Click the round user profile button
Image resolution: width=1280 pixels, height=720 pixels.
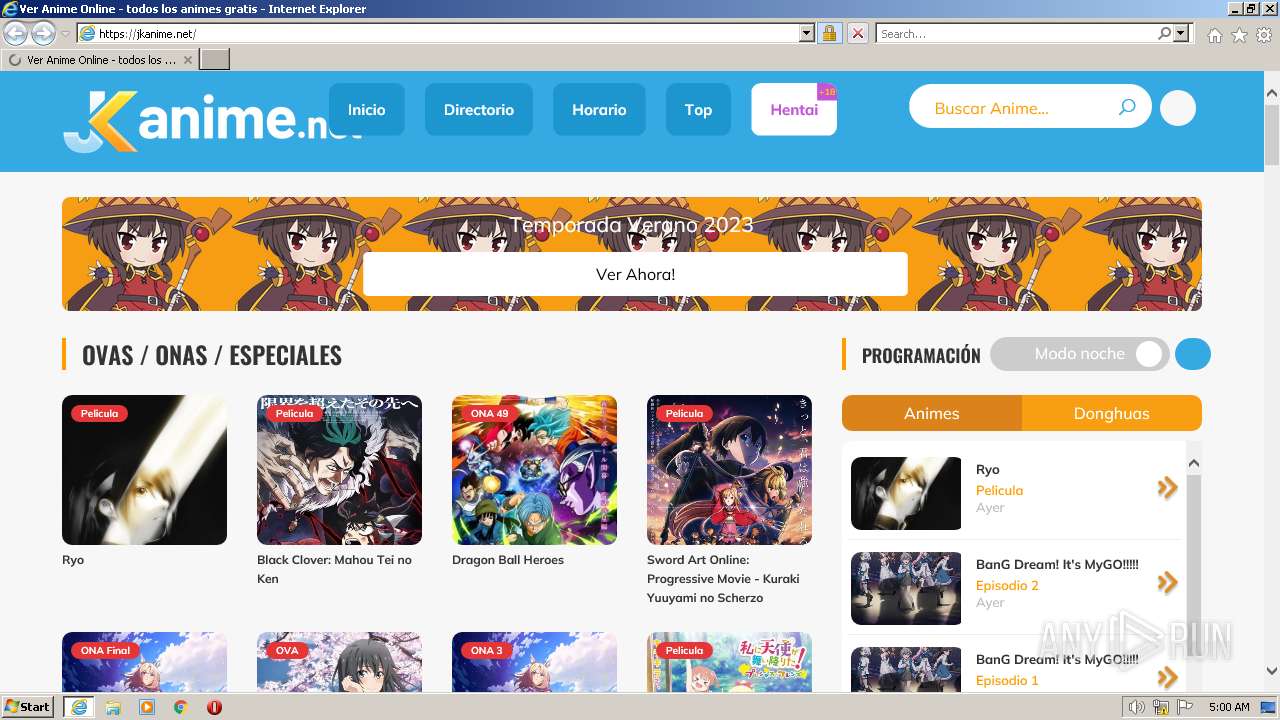1178,107
